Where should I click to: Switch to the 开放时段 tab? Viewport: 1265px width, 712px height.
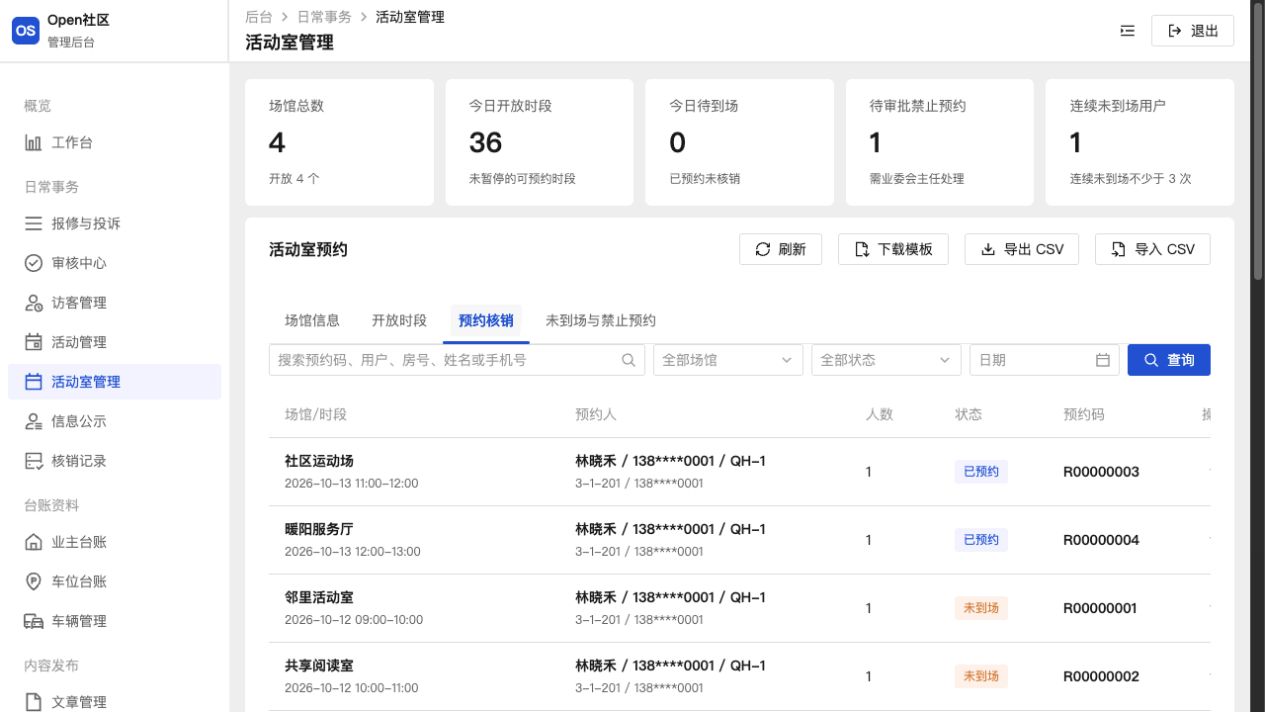[399, 321]
